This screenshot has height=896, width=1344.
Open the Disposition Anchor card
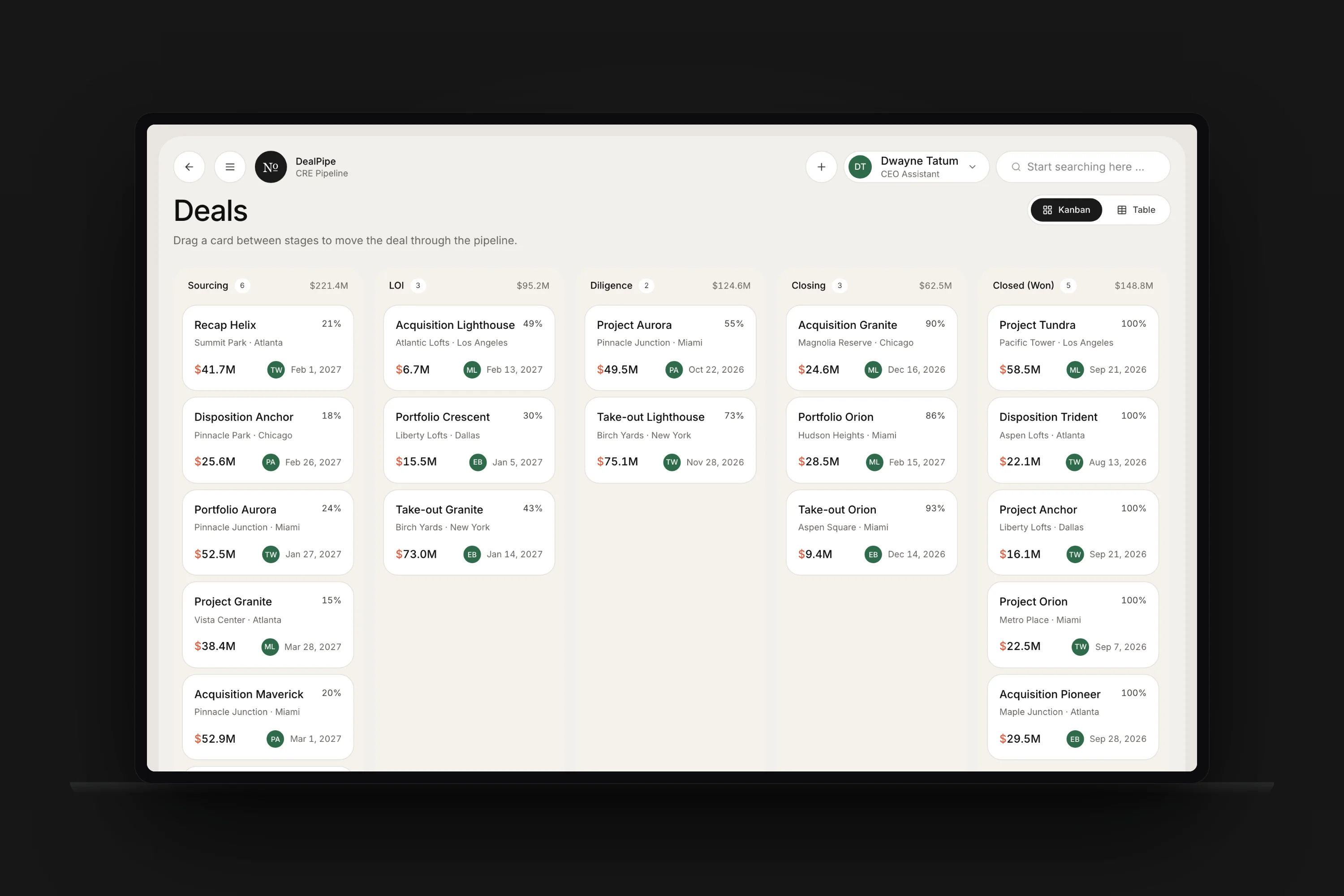pos(268,440)
